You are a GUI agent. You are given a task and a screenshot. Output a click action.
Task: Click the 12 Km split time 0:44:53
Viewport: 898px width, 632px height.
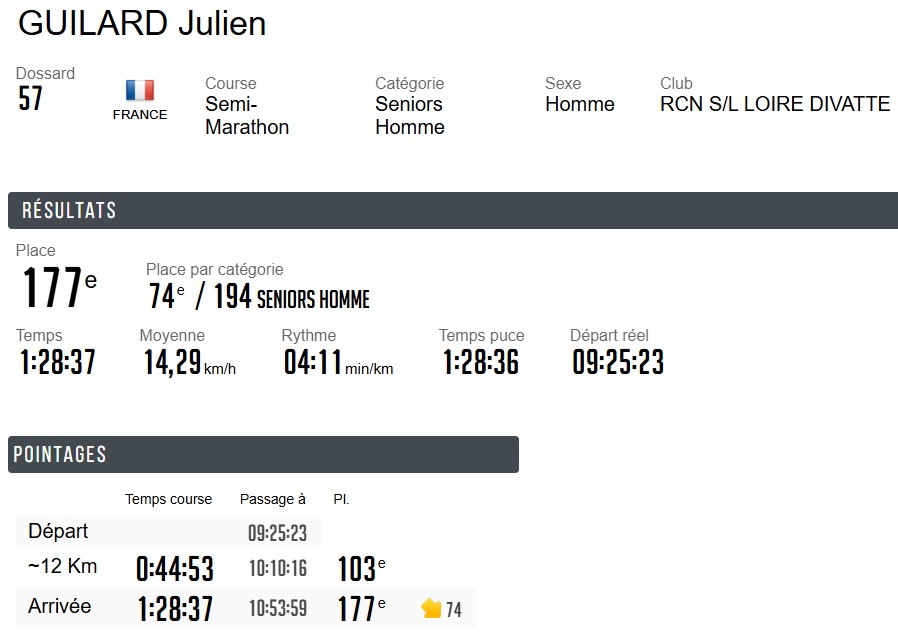(x=175, y=569)
